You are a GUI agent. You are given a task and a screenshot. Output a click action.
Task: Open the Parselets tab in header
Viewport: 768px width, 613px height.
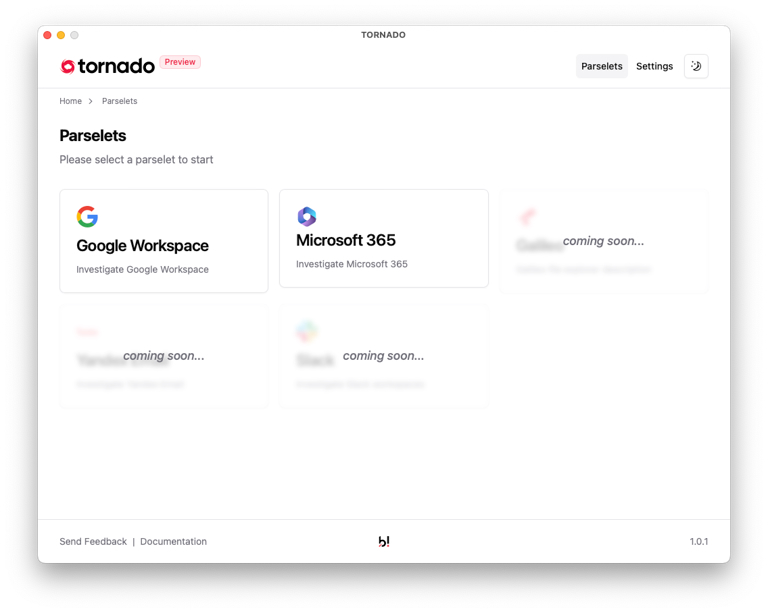click(601, 66)
